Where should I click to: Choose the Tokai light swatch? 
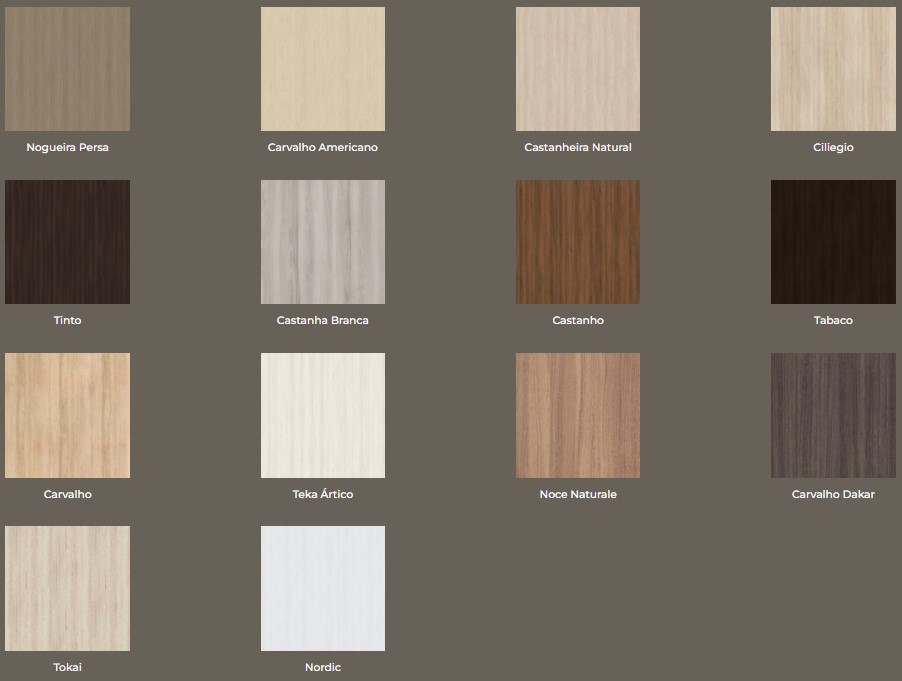[67, 588]
